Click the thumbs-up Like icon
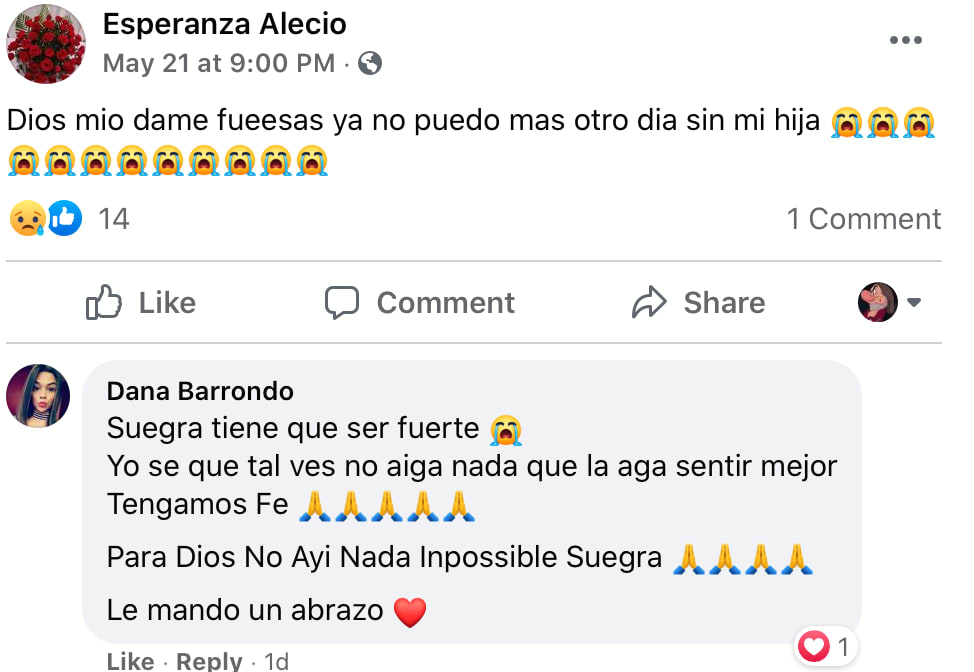The image size is (974, 672). click(x=104, y=302)
